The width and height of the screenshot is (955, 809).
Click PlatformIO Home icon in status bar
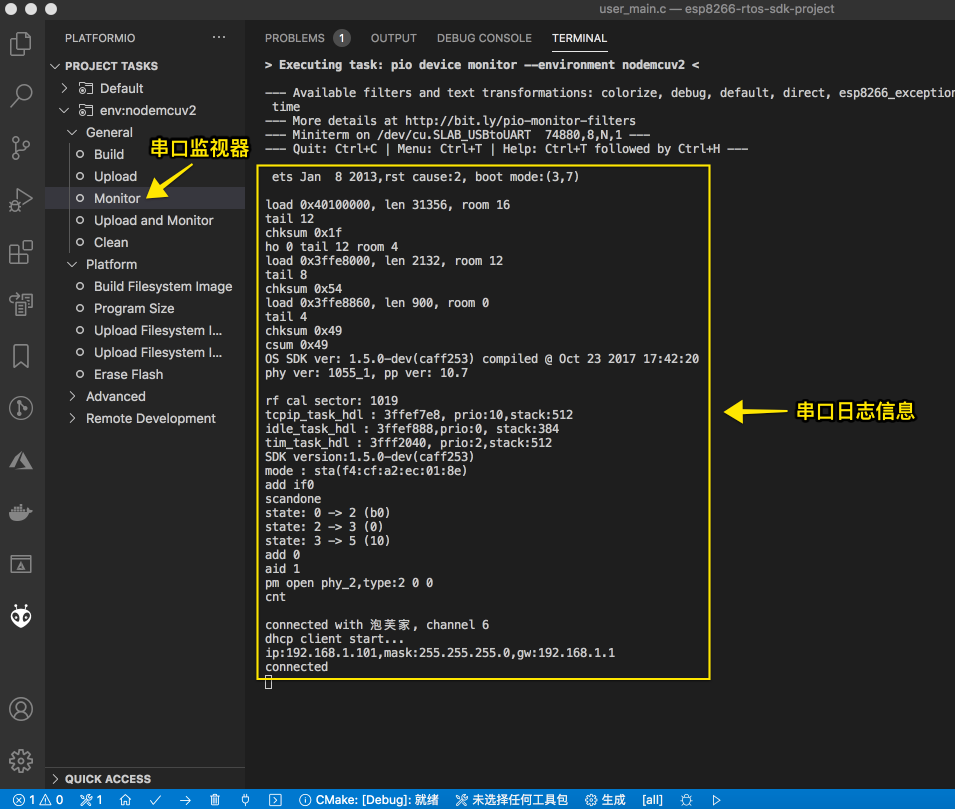pos(125,800)
